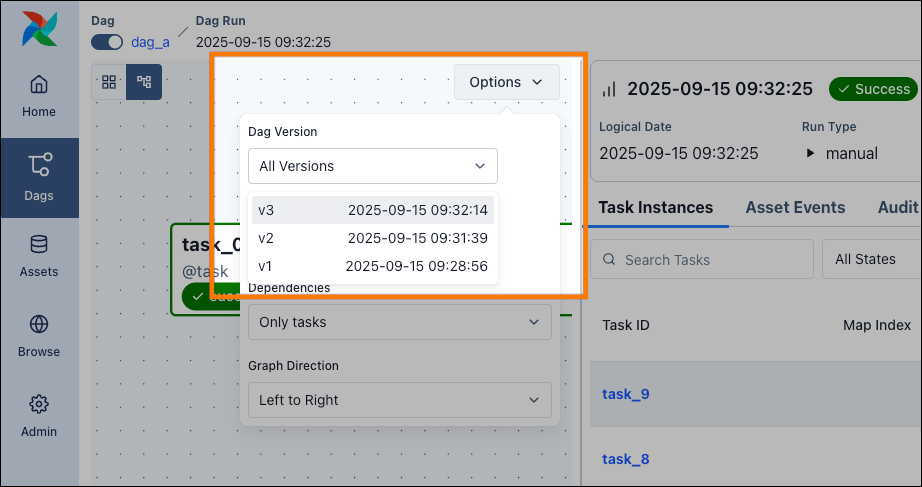Switch to graph view icon

point(144,82)
